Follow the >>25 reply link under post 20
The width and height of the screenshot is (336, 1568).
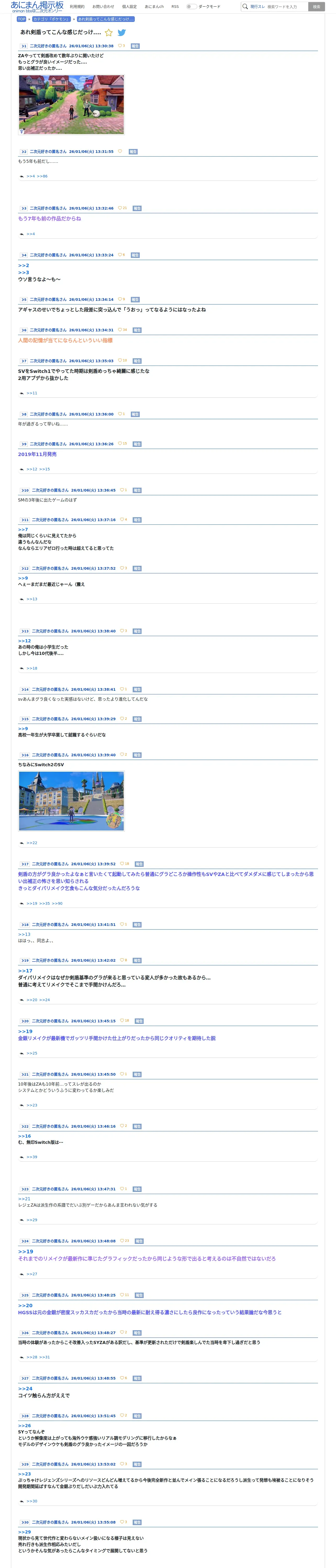tap(32, 1054)
